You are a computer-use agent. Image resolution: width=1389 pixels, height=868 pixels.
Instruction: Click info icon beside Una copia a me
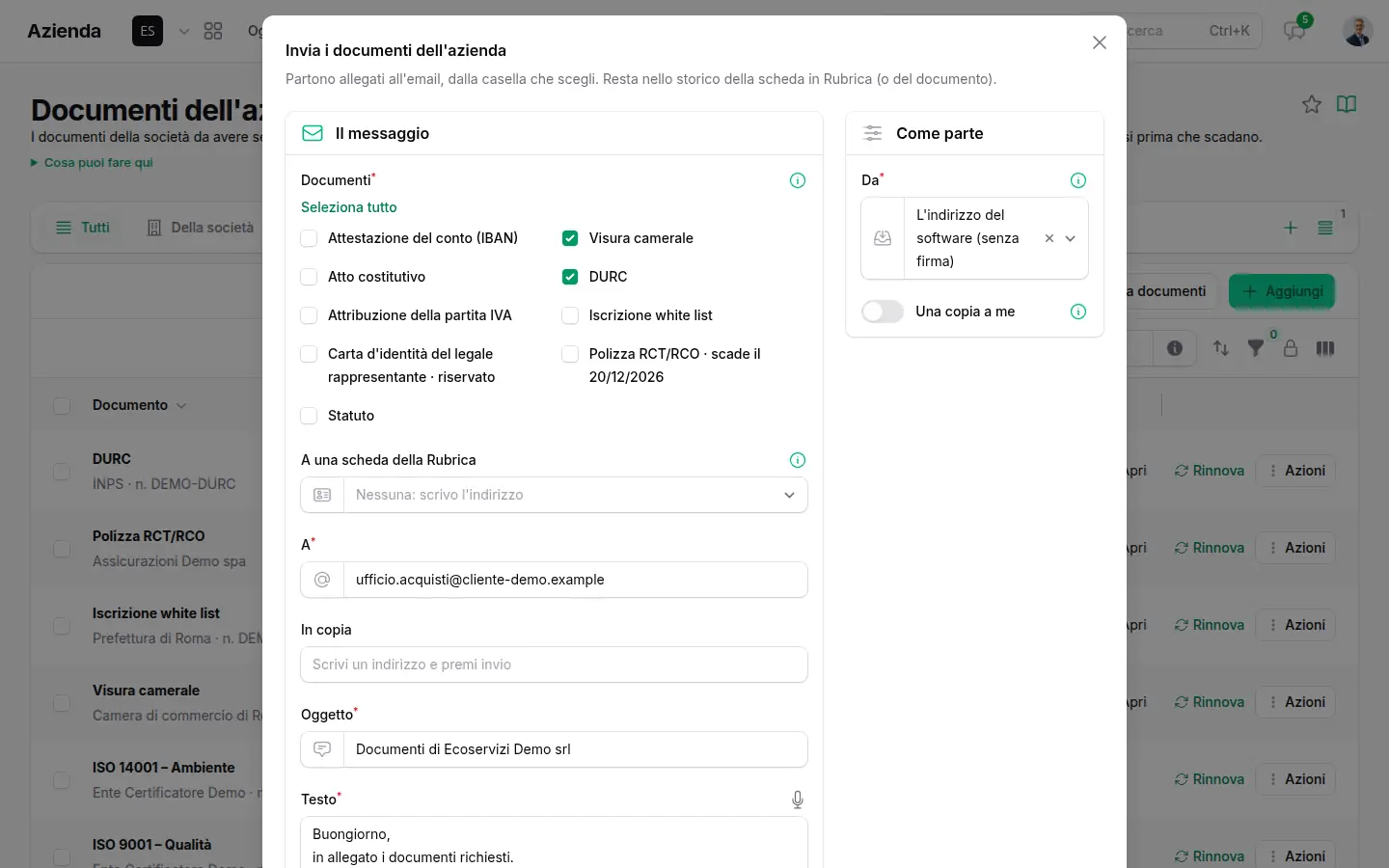1078,312
